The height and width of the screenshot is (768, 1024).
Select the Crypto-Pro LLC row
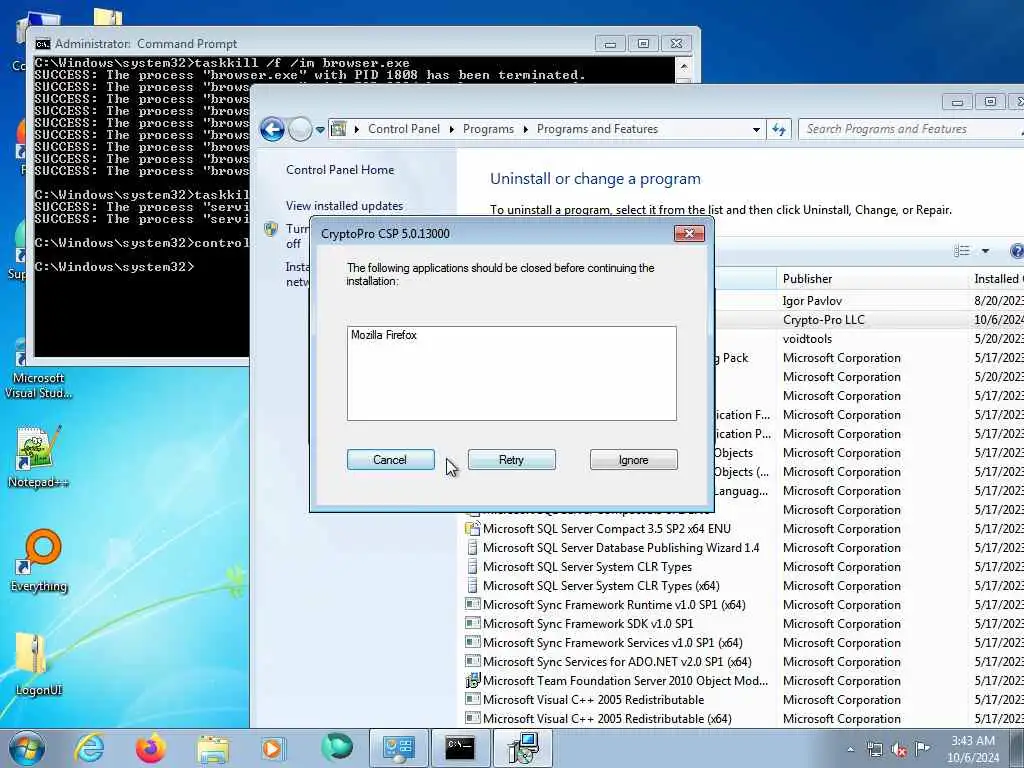click(x=824, y=320)
